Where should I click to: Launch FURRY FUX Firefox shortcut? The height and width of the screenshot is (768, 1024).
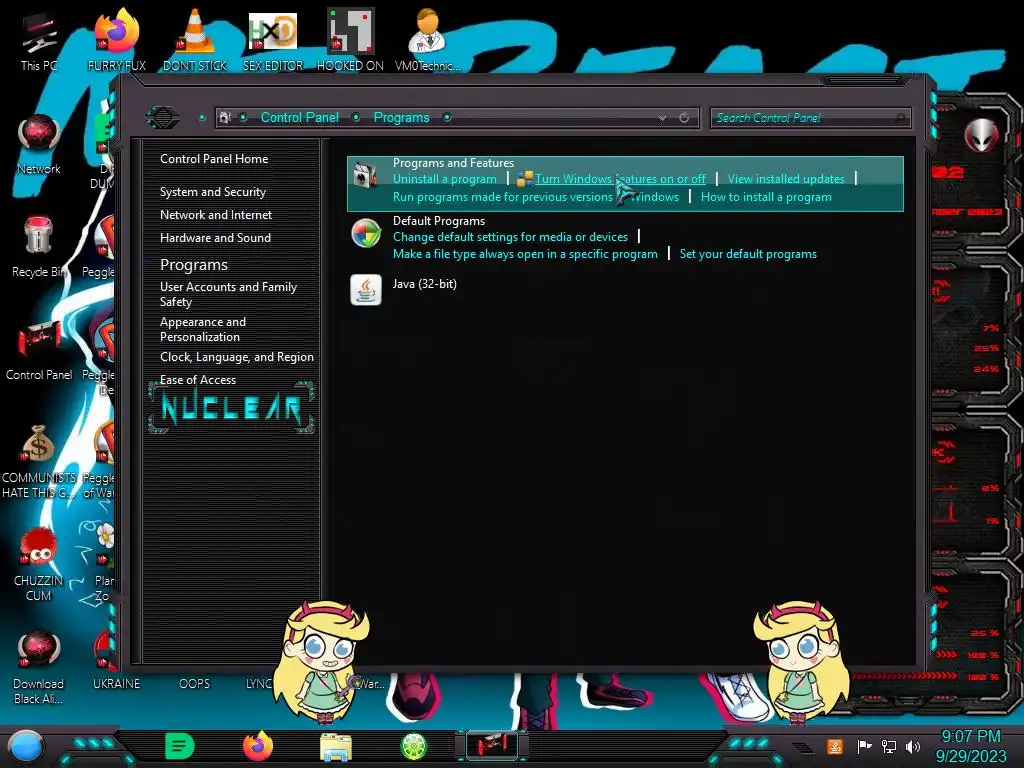click(x=116, y=39)
